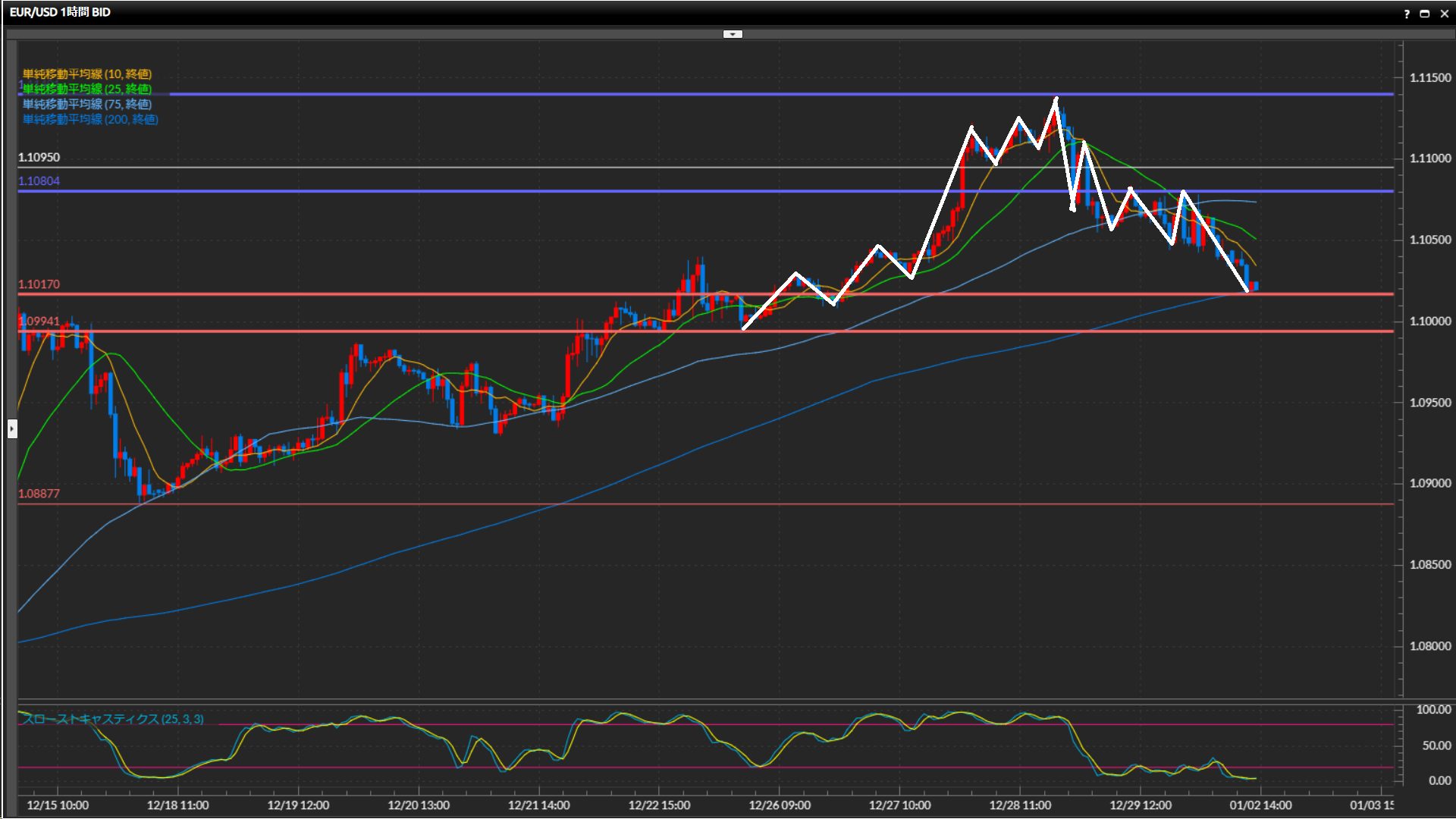
Task: Expand the top toolbar dropdown arrow
Action: (733, 34)
